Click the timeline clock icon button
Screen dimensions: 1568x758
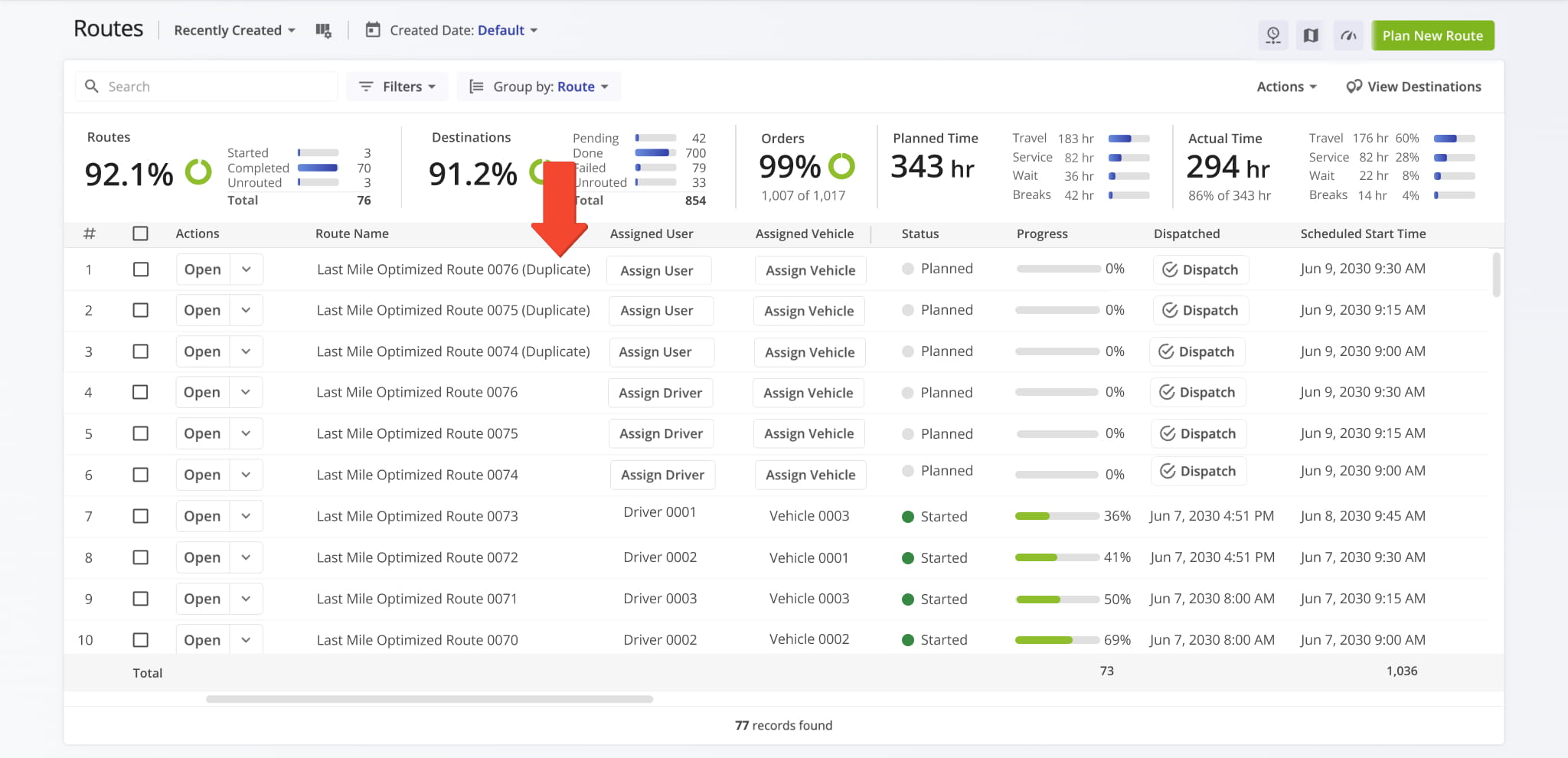[1272, 35]
